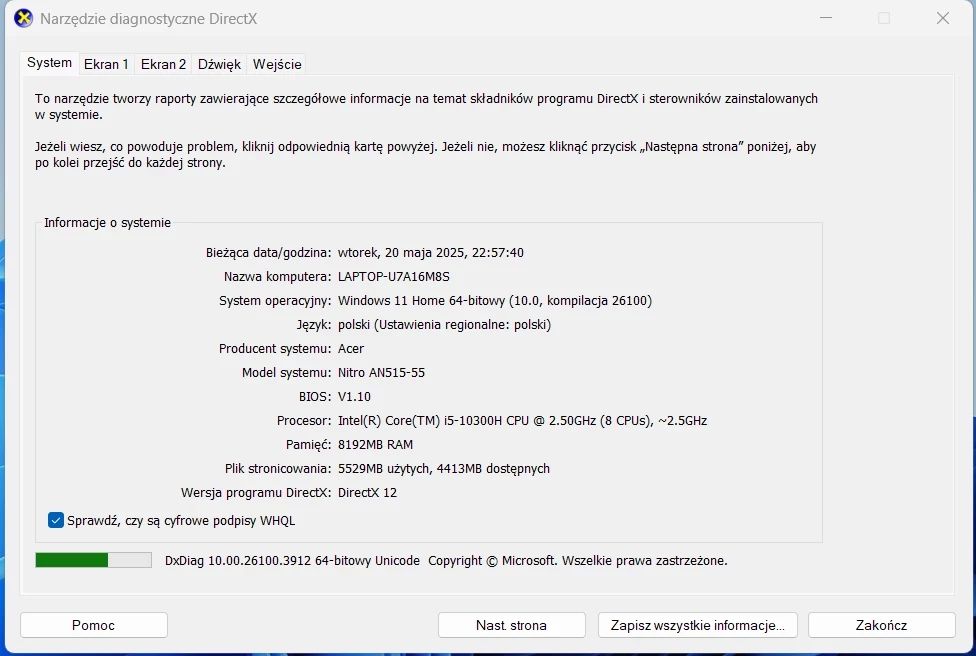The image size is (976, 656).
Task: Click the manufacturer value Acer
Action: [351, 349]
